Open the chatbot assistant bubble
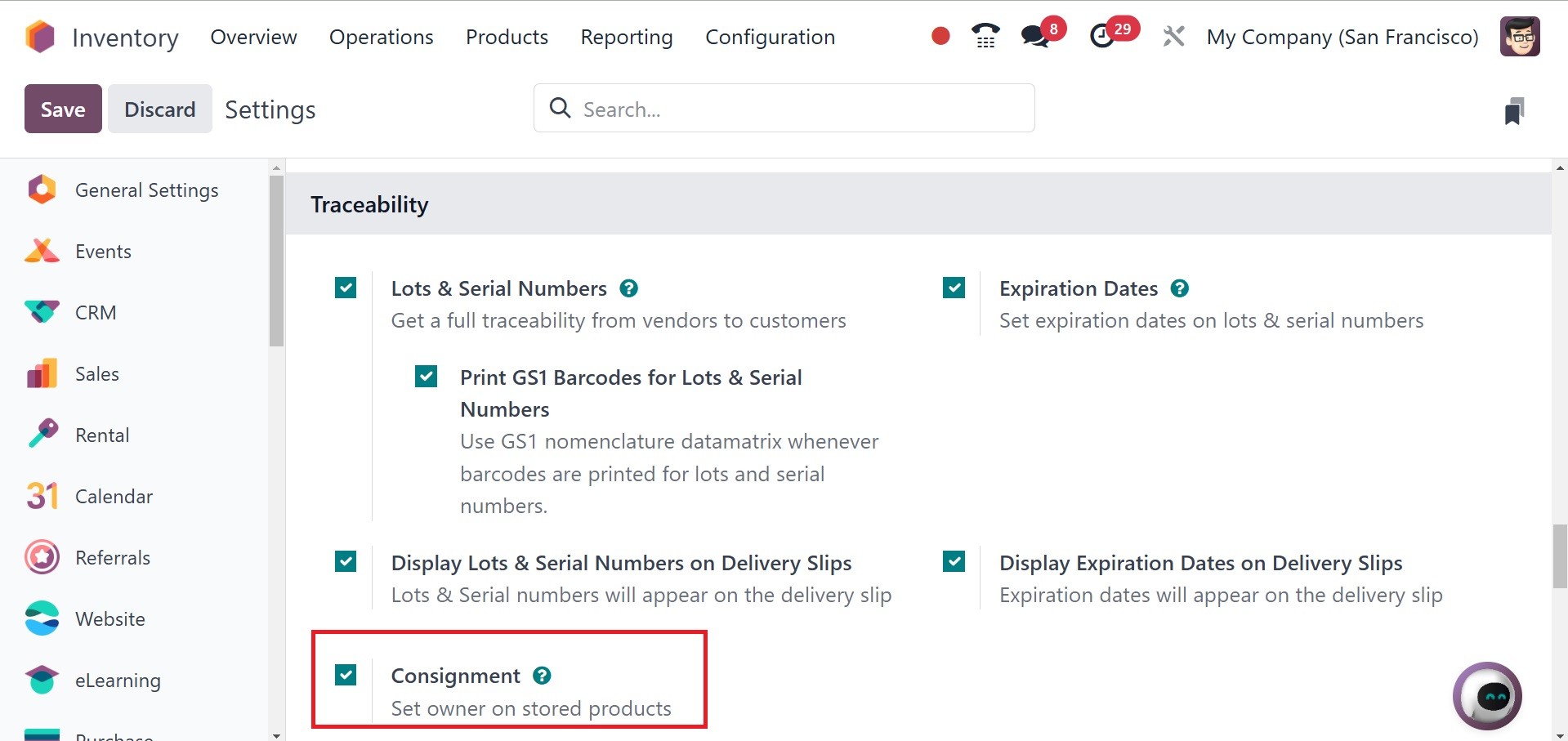The image size is (1568, 741). [x=1486, y=696]
